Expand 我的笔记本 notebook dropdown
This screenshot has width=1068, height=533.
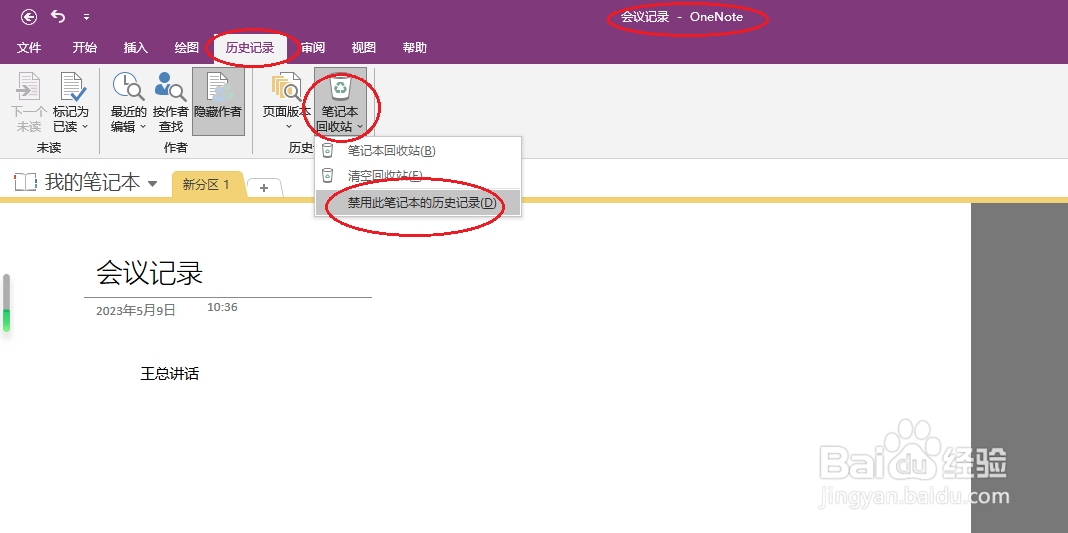153,183
